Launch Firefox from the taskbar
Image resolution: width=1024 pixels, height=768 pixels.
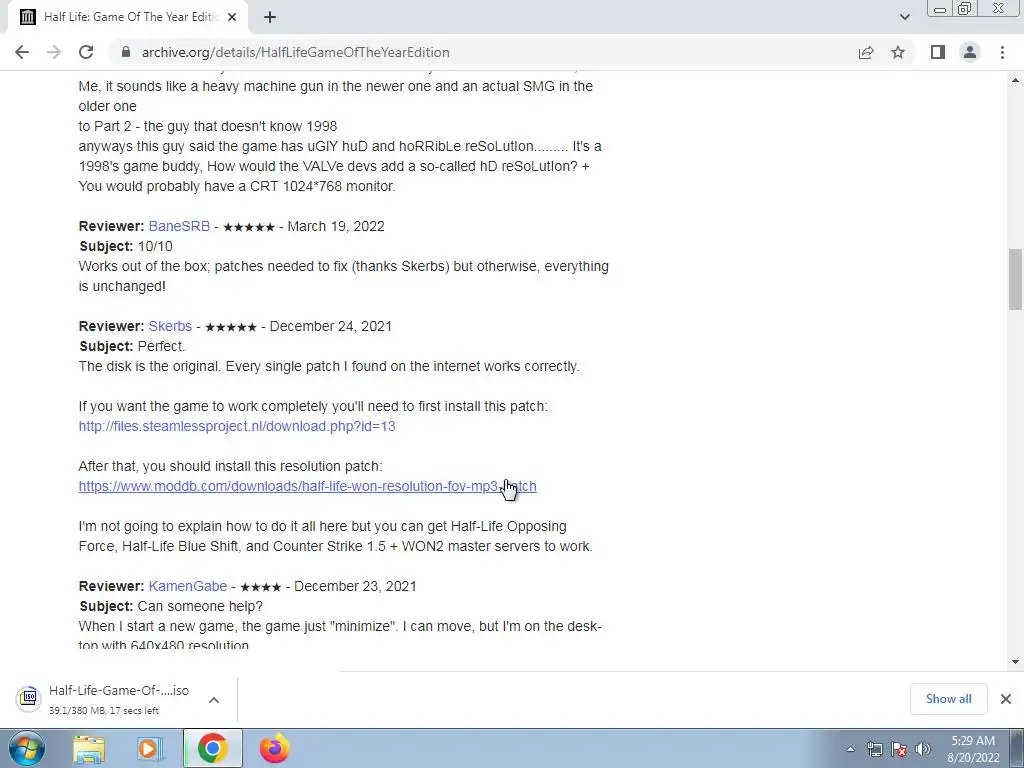(274, 748)
